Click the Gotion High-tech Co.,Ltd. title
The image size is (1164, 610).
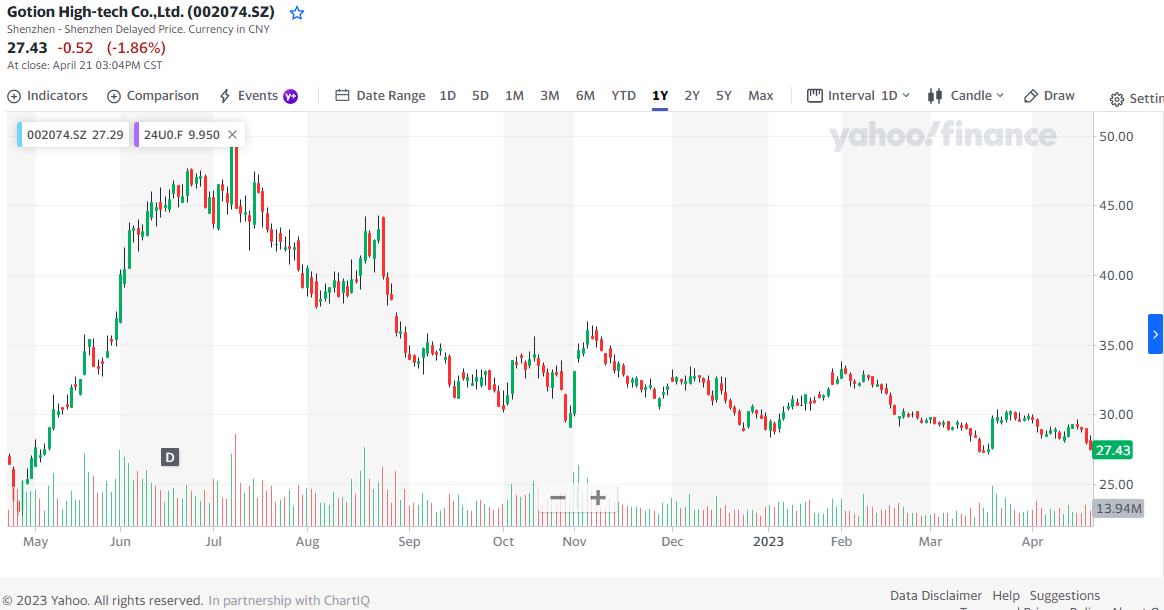point(141,12)
